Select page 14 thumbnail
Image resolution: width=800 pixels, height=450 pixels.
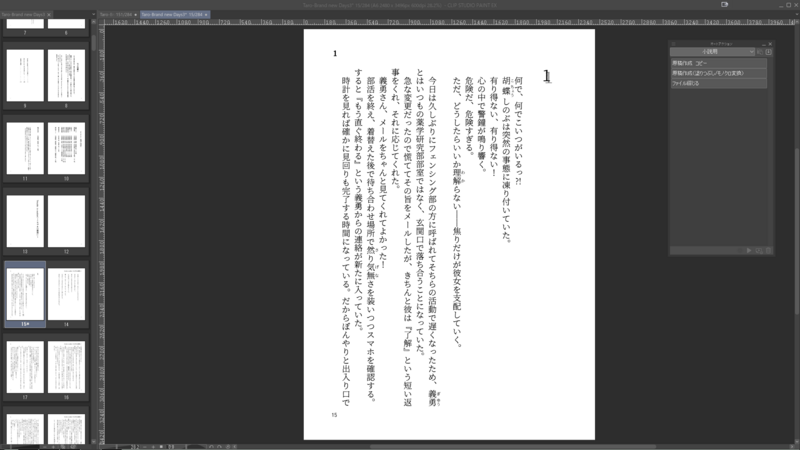66,294
